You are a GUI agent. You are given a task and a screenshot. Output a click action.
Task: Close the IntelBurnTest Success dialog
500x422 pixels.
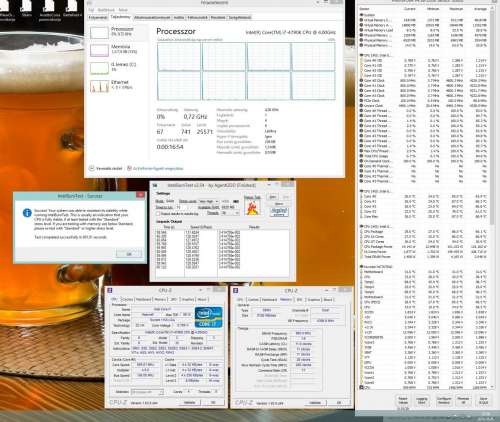(140, 195)
